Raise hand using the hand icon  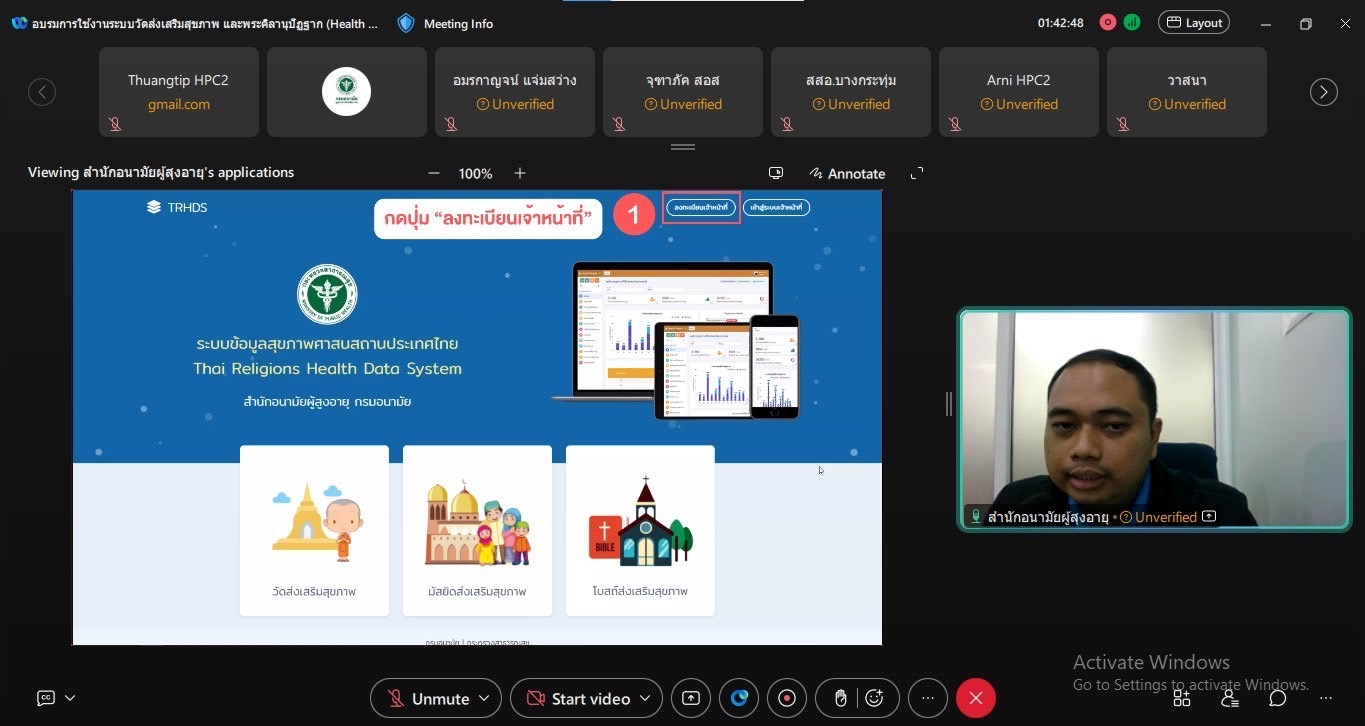pyautogui.click(x=841, y=698)
